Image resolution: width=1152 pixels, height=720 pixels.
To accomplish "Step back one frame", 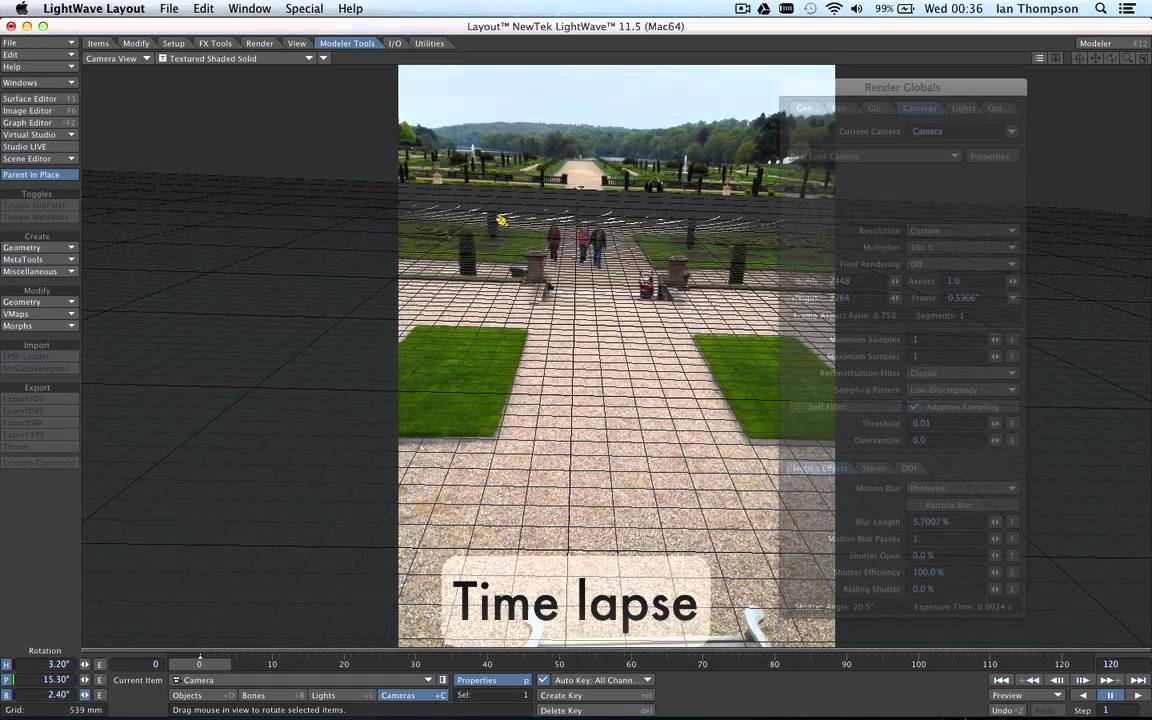I will [1056, 680].
